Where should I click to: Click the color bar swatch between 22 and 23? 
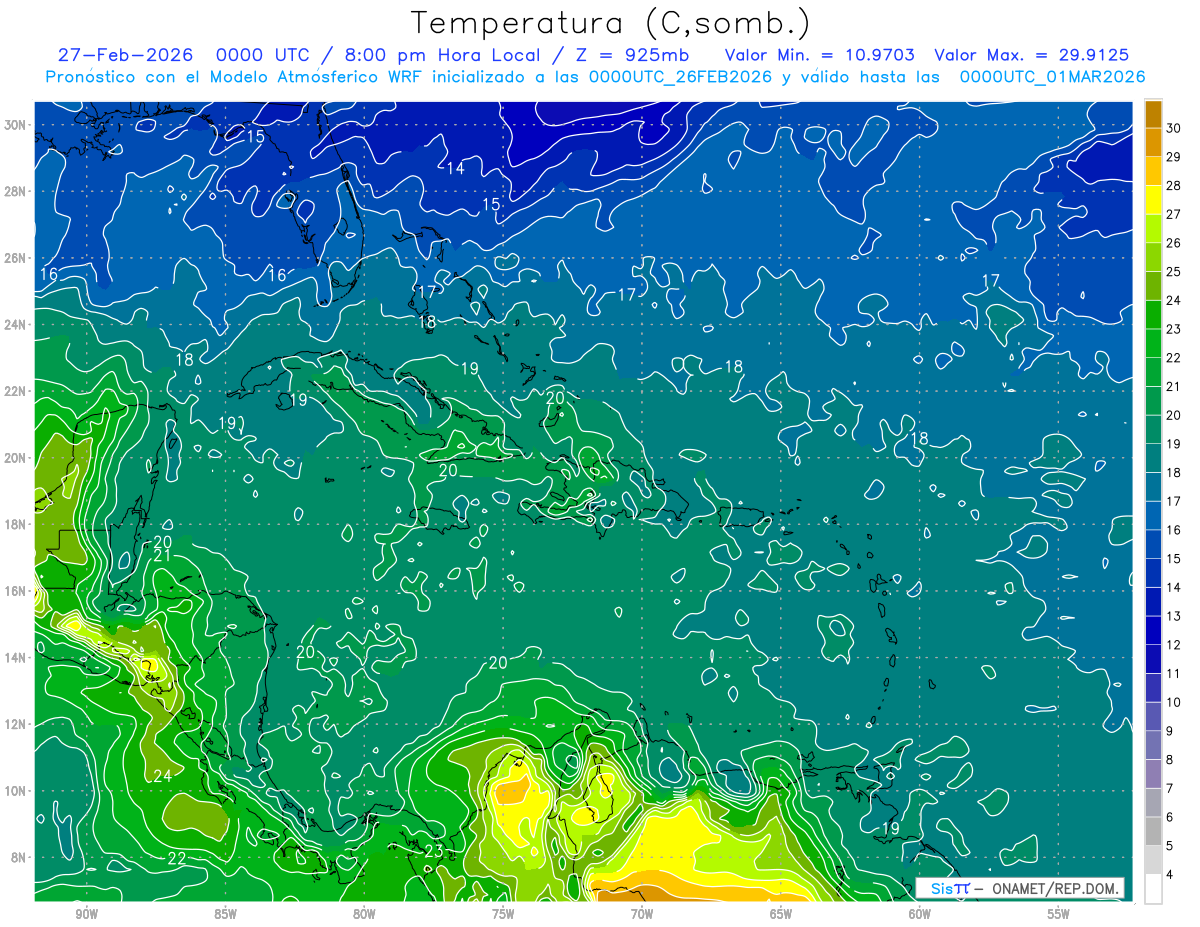click(1153, 343)
